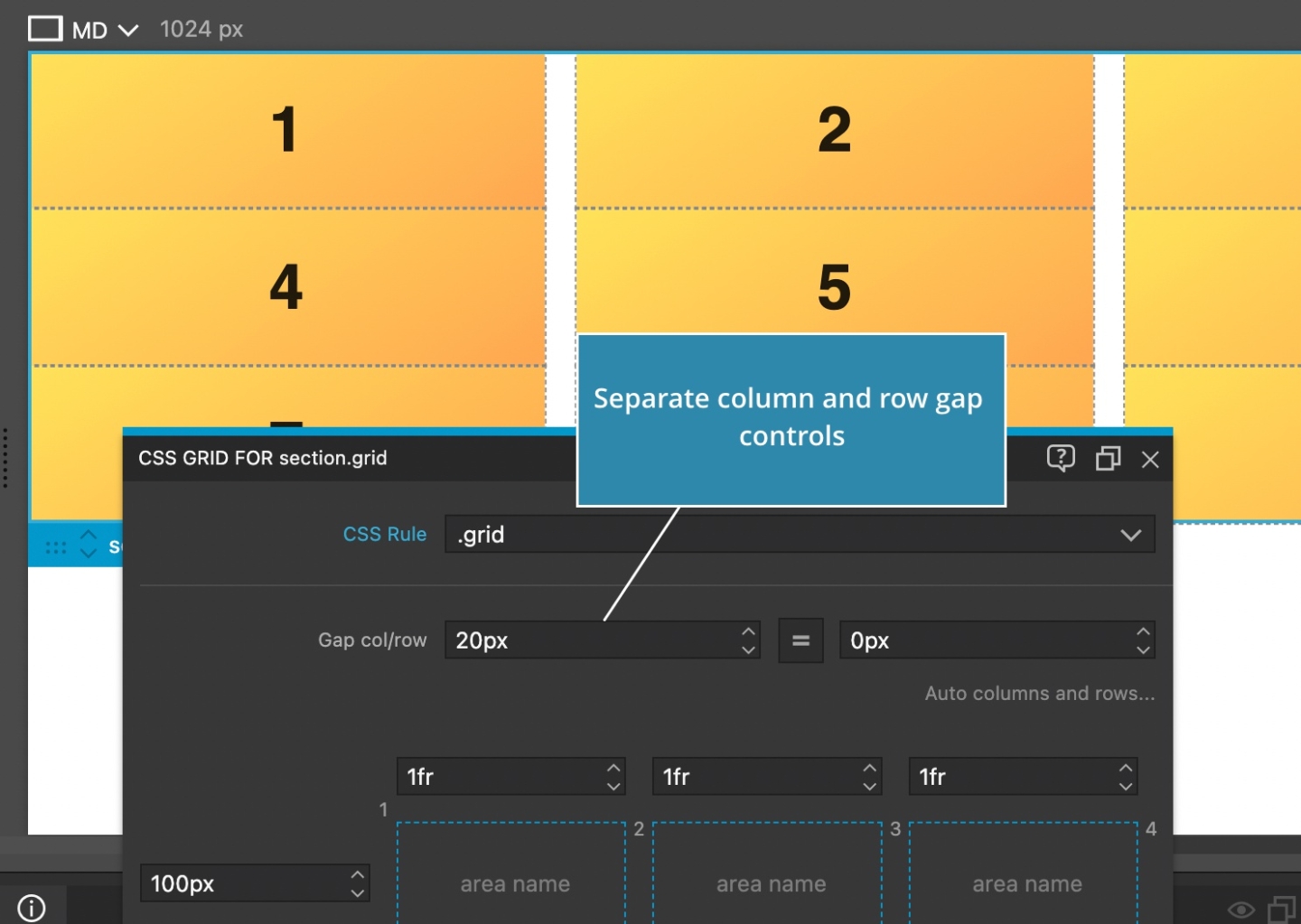The width and height of the screenshot is (1301, 924).
Task: Click the drag handle dots on the selected element label
Action: click(56, 547)
